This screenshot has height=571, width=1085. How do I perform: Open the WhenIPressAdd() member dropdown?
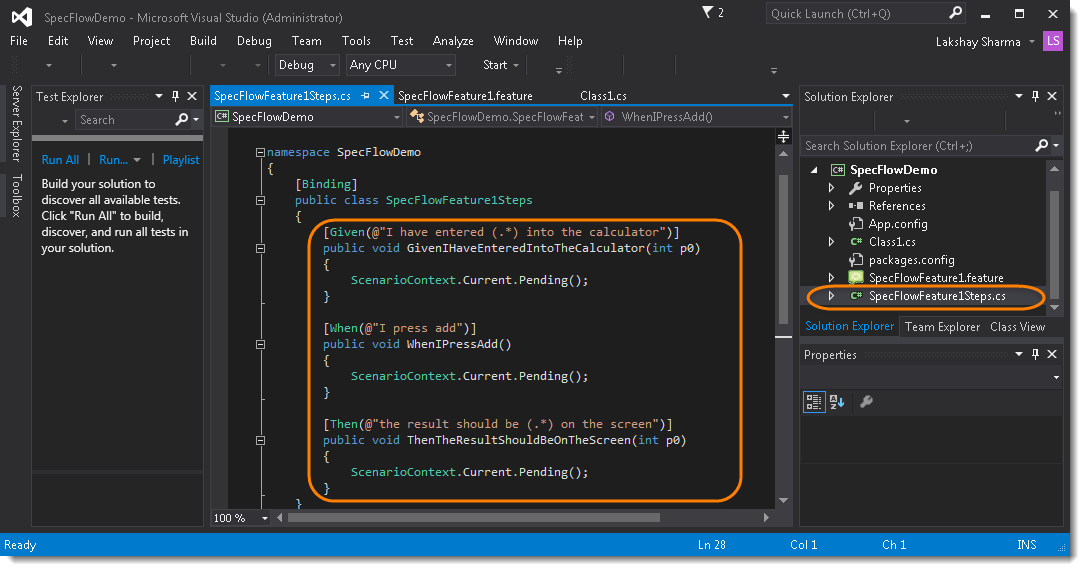click(x=785, y=117)
